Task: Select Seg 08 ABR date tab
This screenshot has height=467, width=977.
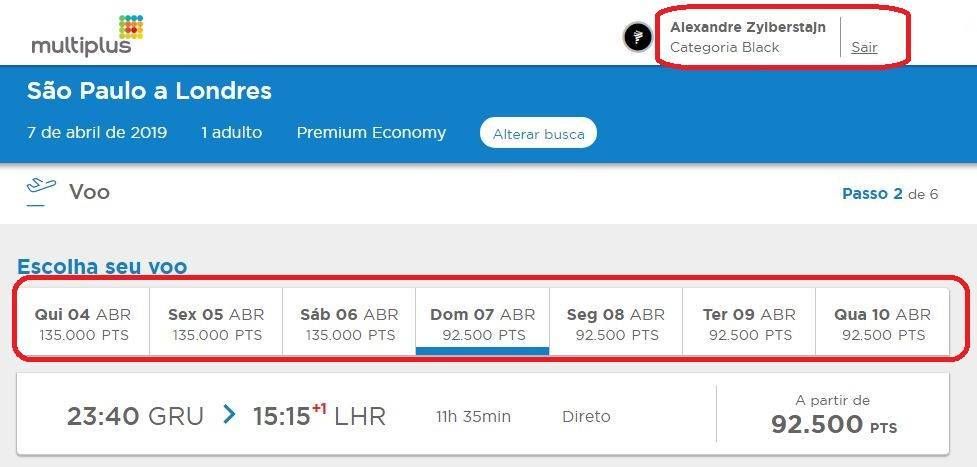Action: 616,324
